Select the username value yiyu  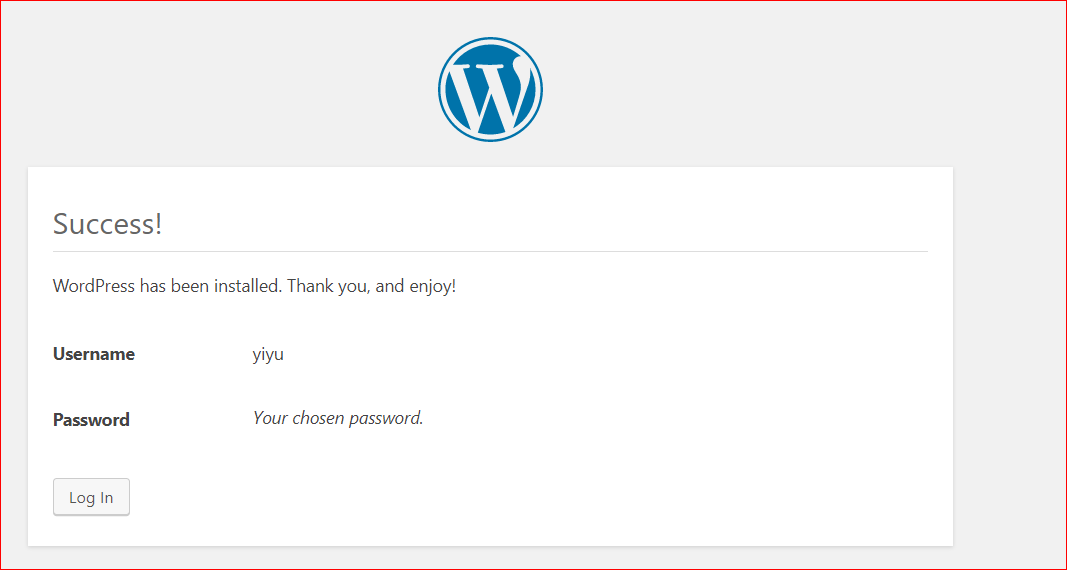point(268,354)
